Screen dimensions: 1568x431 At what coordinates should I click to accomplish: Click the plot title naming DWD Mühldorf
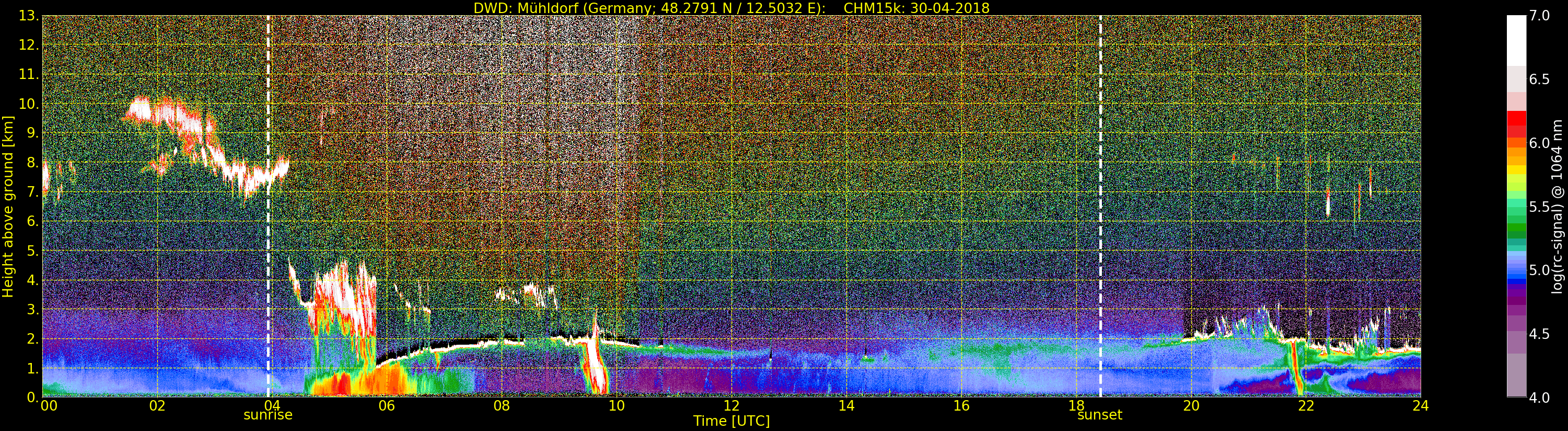[x=731, y=8]
